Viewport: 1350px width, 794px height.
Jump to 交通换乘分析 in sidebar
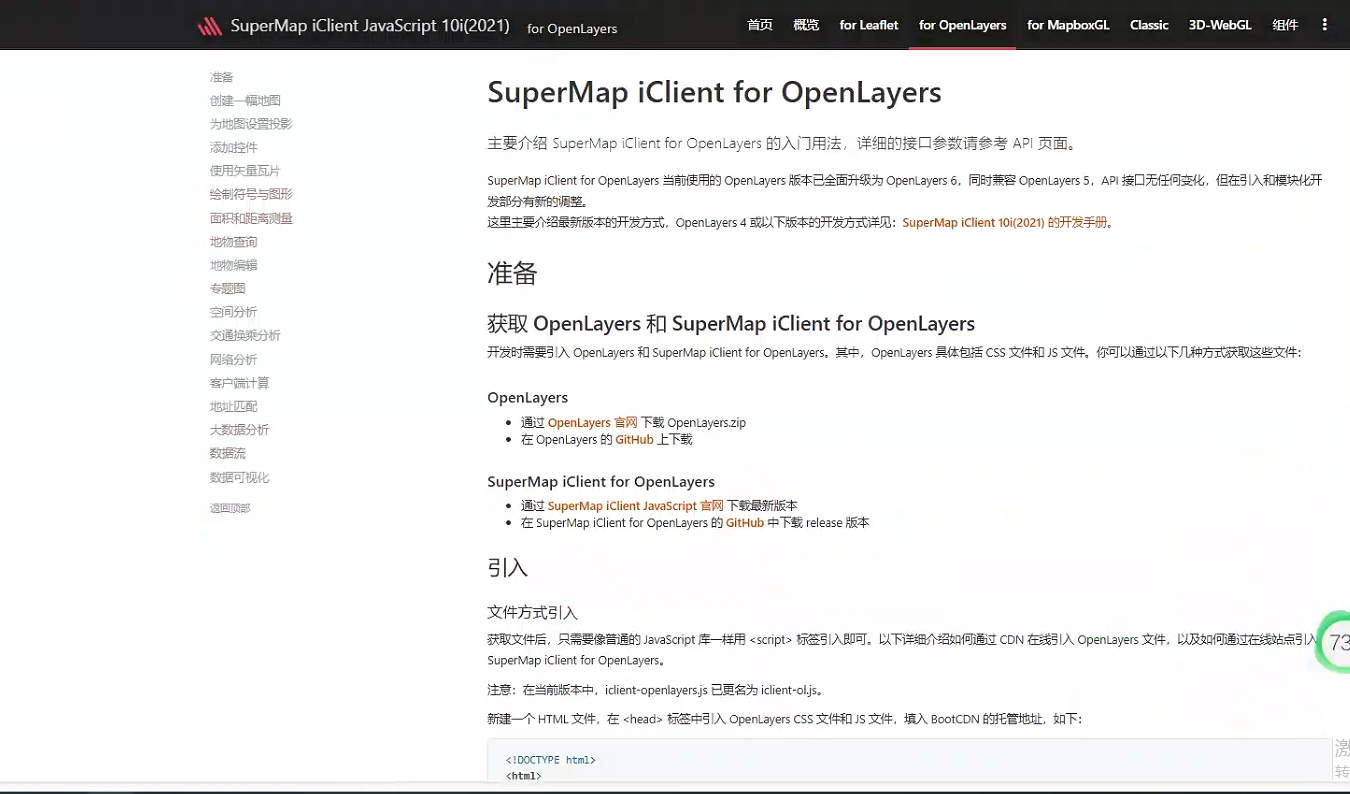click(245, 335)
